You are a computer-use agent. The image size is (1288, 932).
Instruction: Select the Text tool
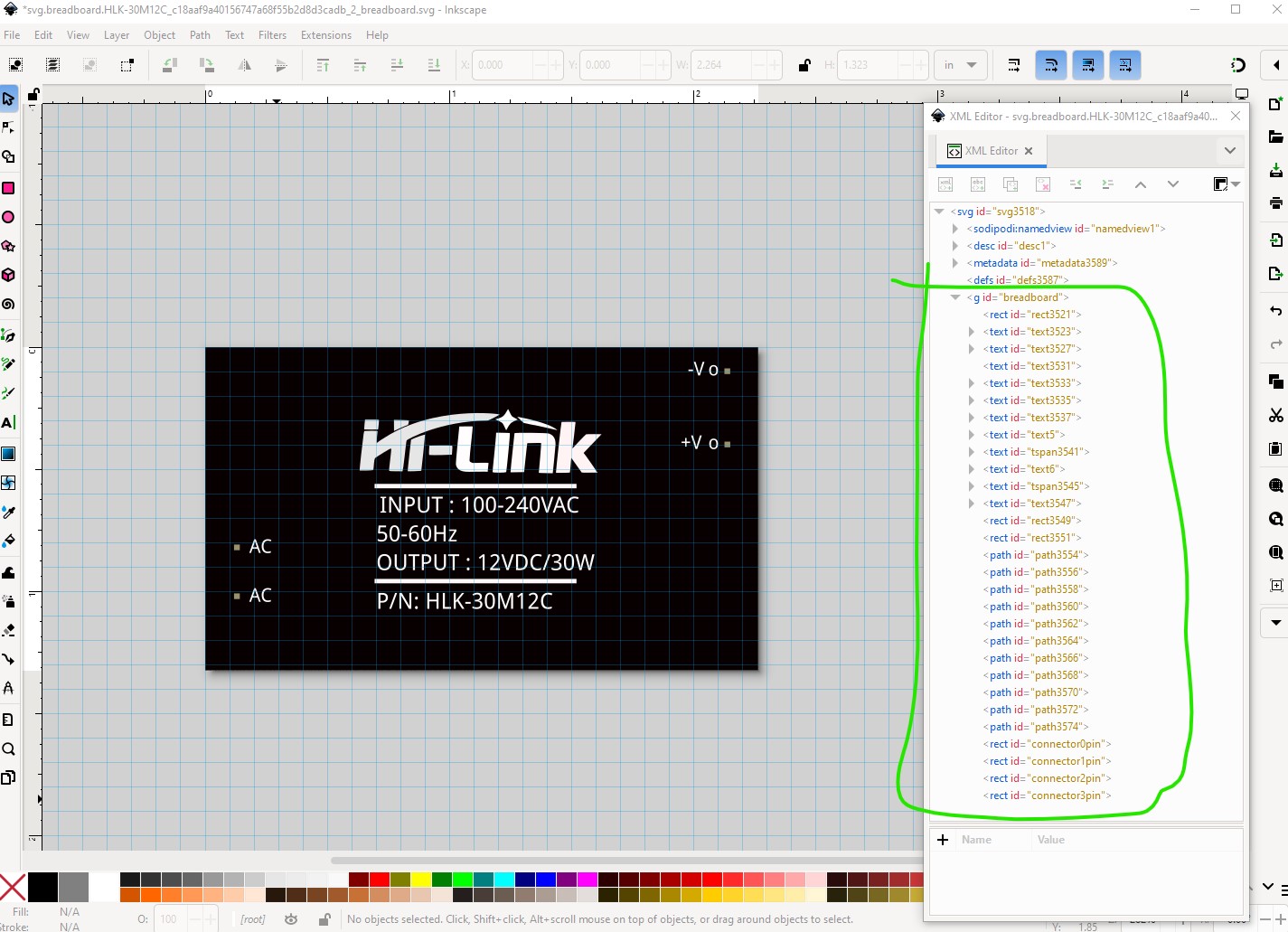point(8,422)
